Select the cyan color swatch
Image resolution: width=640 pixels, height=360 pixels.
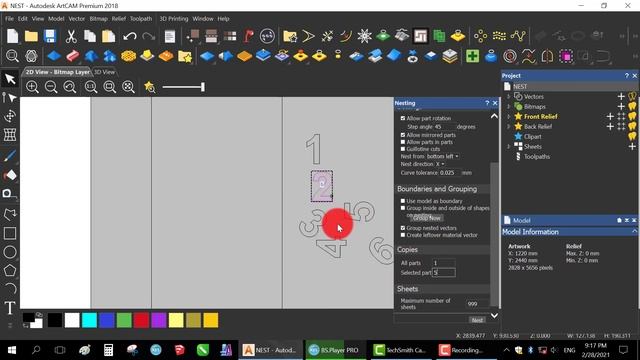tap(89, 320)
